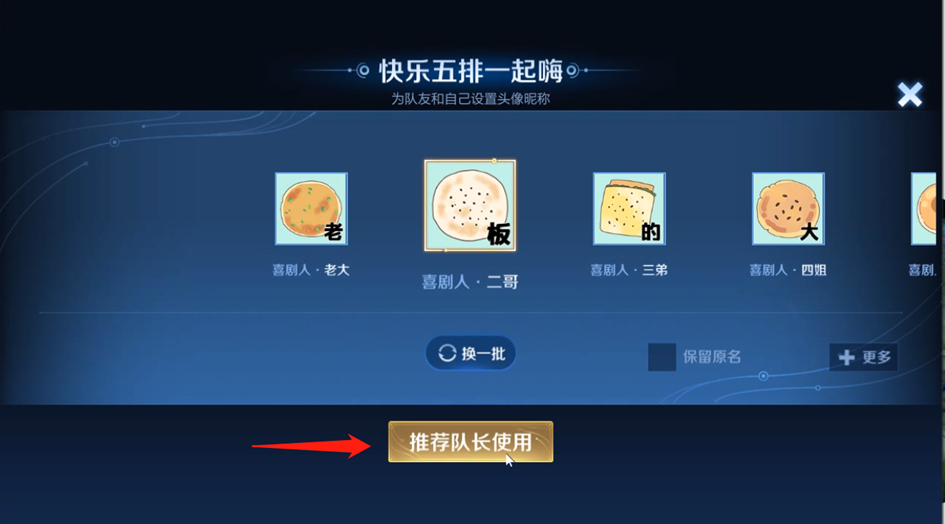Click the 快乐五排一起嗨 title text
This screenshot has width=945, height=524.
(471, 71)
